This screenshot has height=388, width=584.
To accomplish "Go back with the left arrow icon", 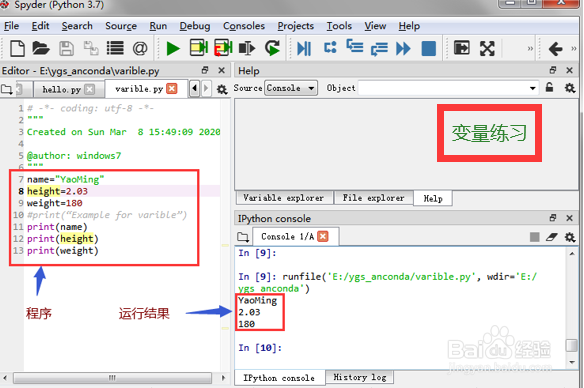I will [x=555, y=49].
